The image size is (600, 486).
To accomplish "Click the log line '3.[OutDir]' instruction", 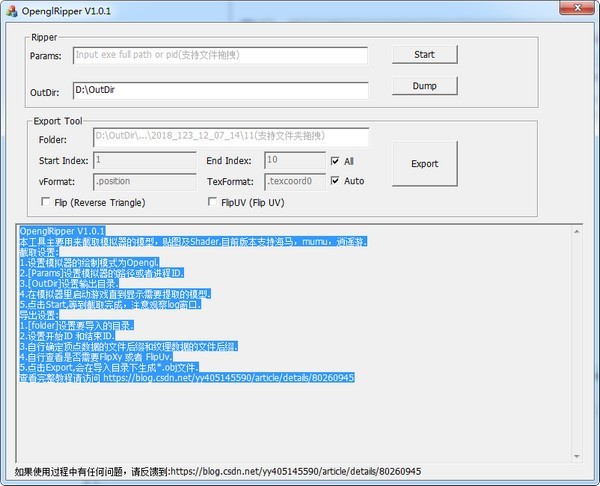I will click(69, 284).
